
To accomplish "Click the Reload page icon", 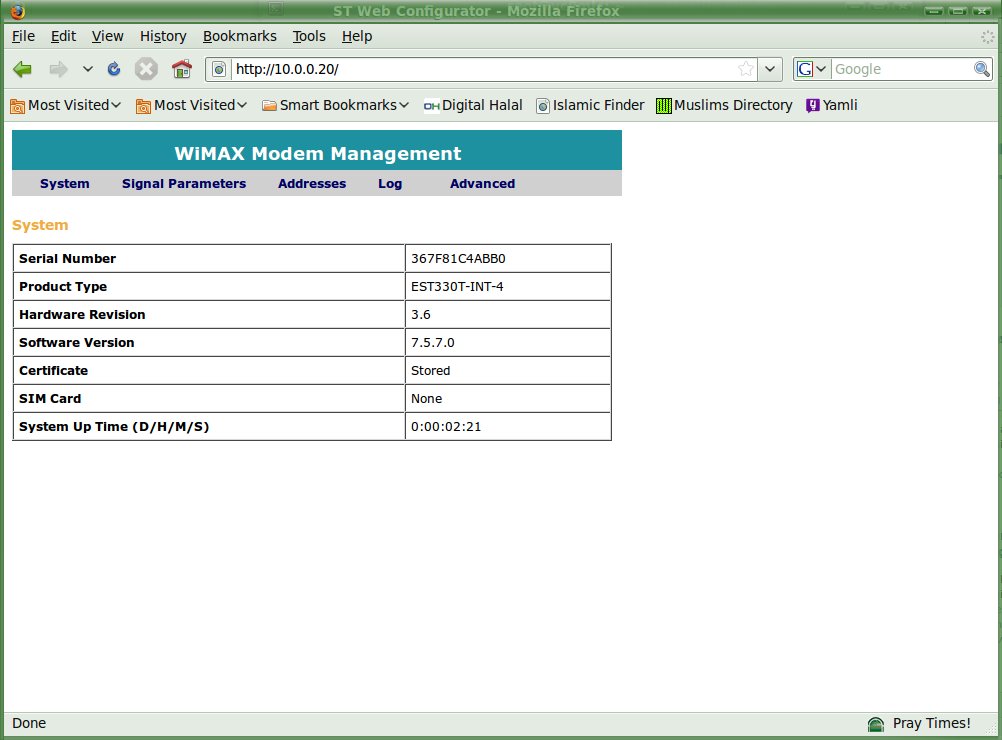I will point(114,69).
